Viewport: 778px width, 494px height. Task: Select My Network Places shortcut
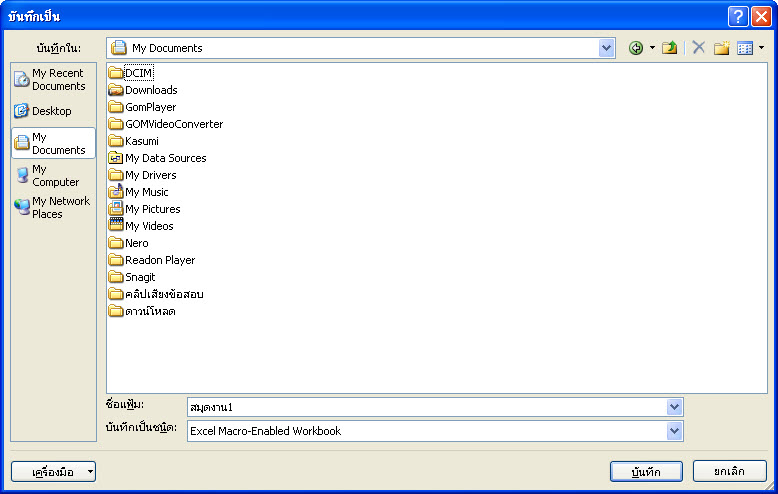click(53, 207)
